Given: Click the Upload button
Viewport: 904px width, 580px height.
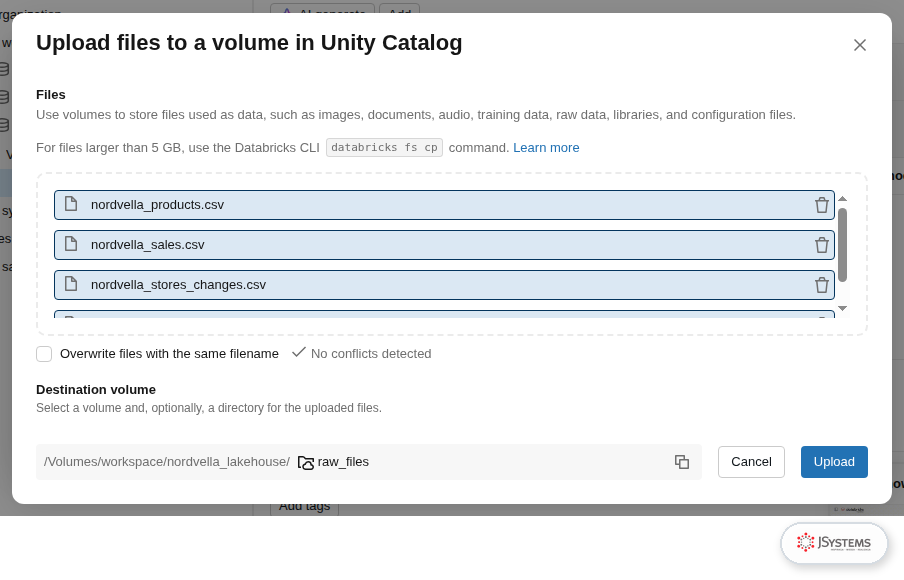Looking at the screenshot, I should [x=834, y=462].
